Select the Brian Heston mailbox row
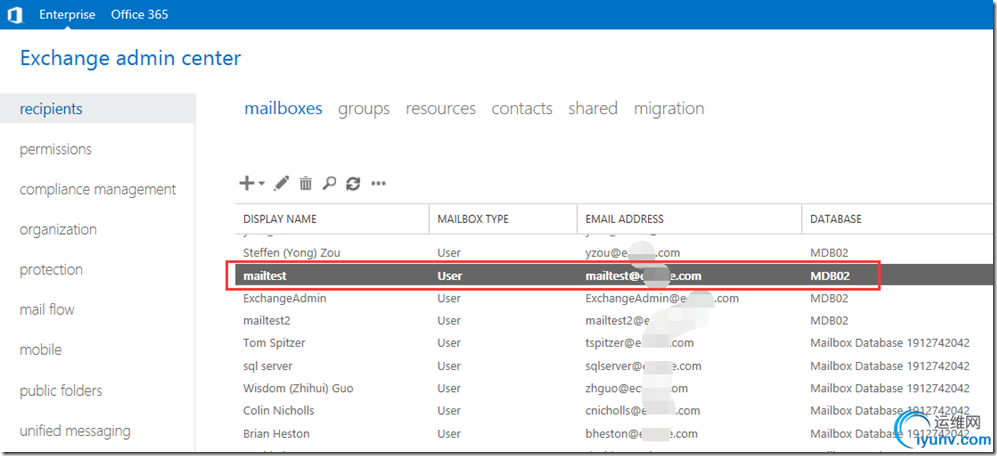The width and height of the screenshot is (997, 456). 615,434
